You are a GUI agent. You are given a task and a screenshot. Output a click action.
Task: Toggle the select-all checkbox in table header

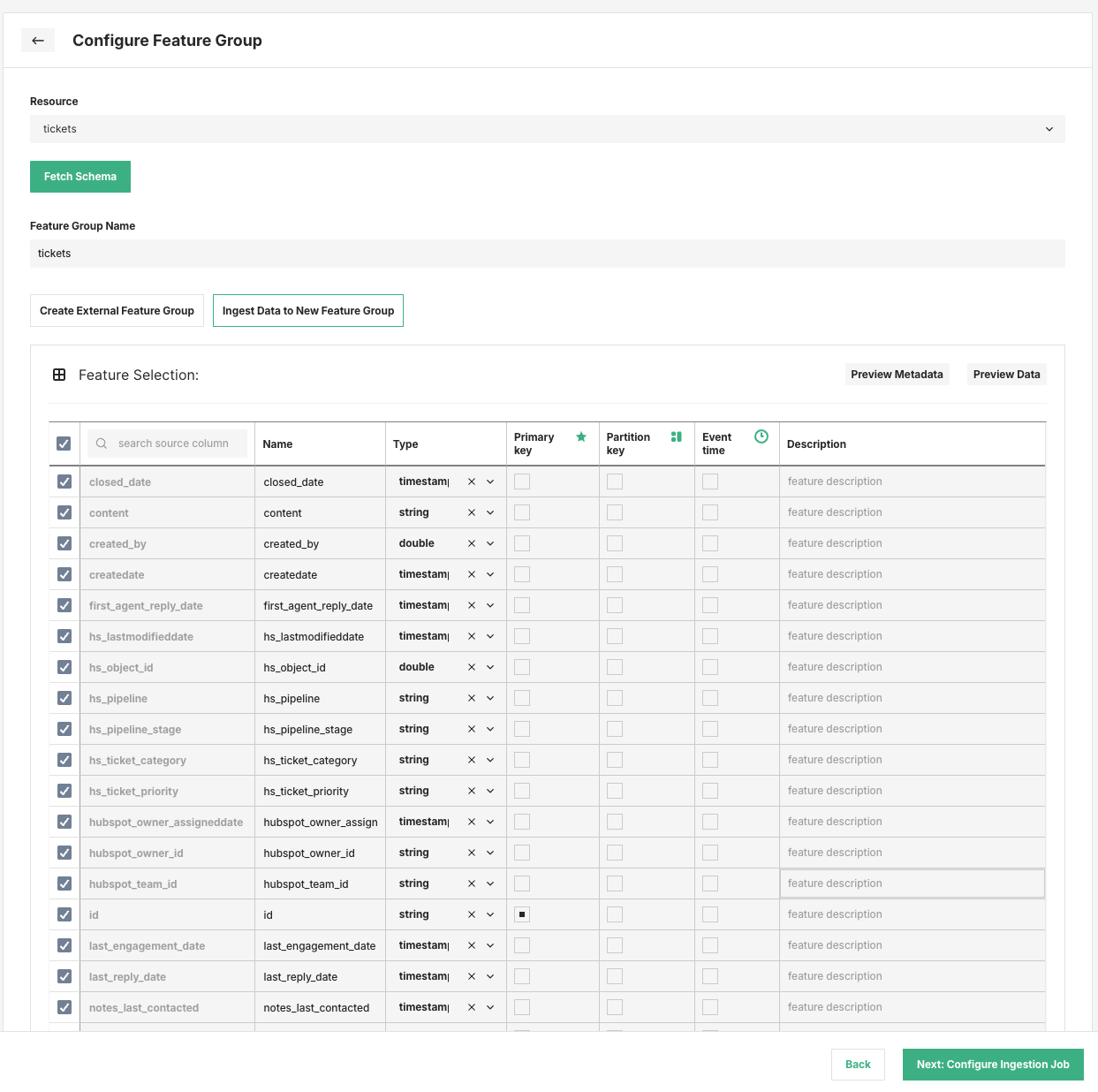click(x=64, y=443)
